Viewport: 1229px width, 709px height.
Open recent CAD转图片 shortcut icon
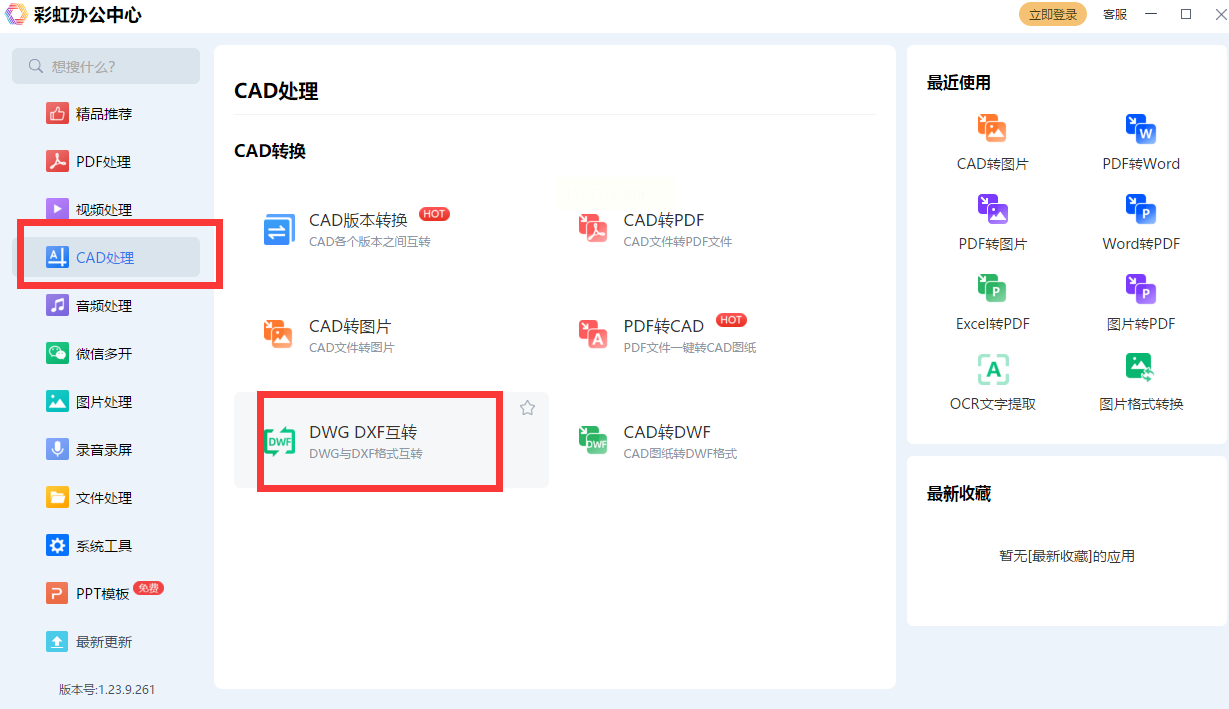pyautogui.click(x=992, y=128)
